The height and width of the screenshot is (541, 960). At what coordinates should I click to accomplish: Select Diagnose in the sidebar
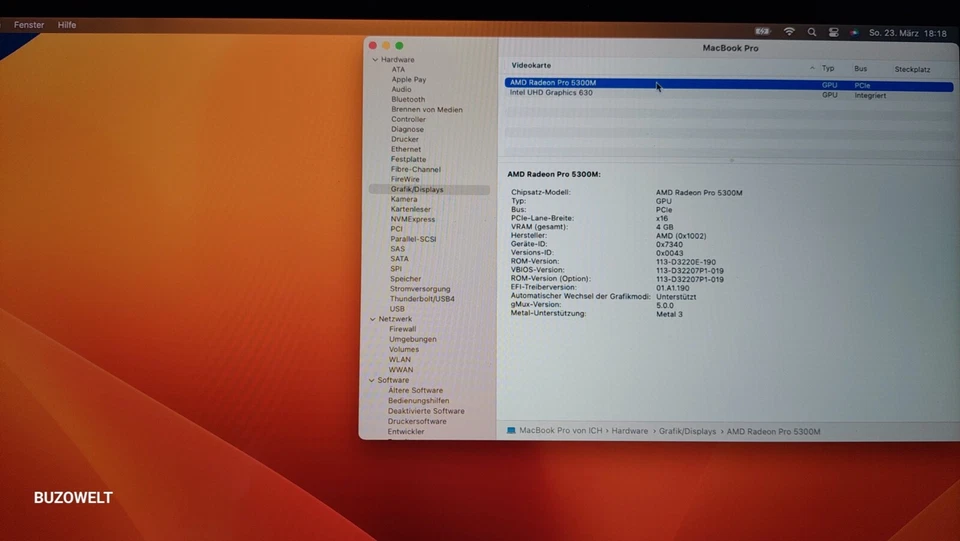[x=407, y=129]
